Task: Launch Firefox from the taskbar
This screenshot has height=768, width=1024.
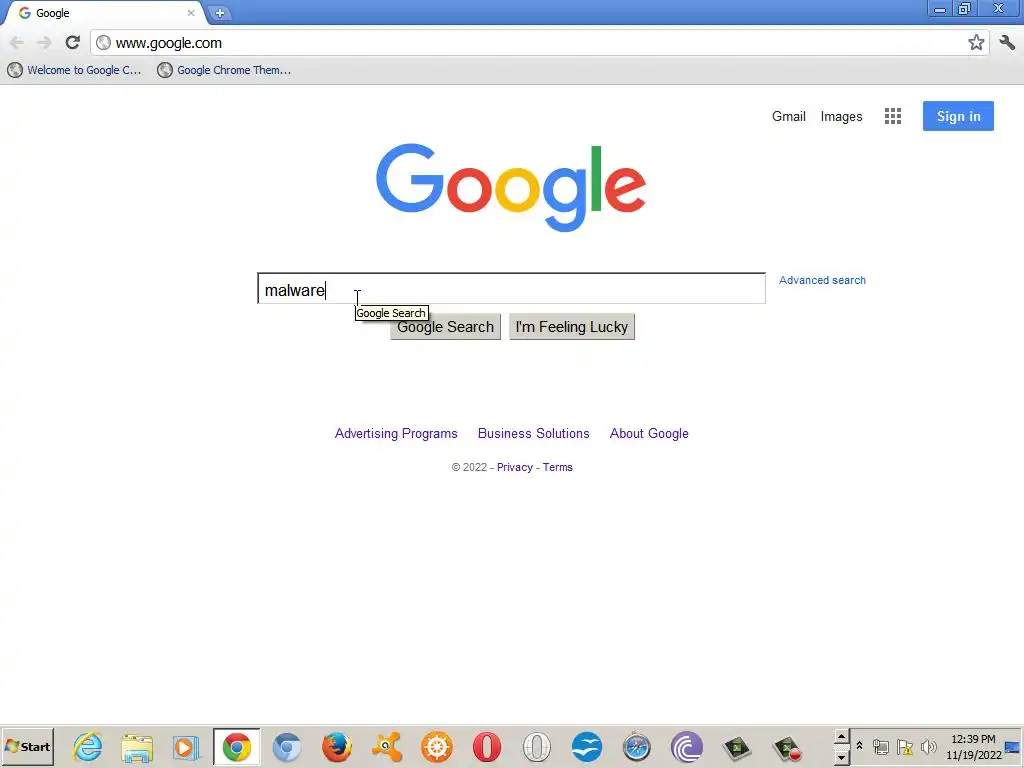Action: (337, 747)
